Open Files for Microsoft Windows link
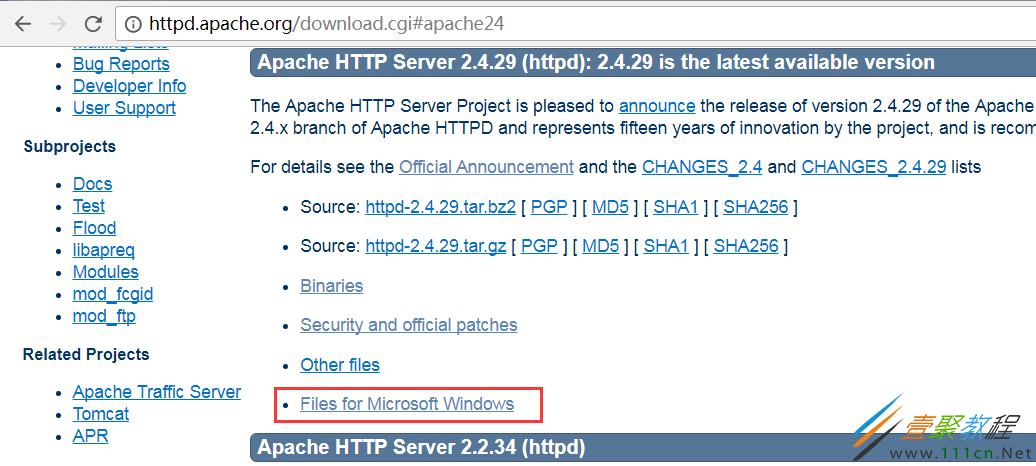The width and height of the screenshot is (1036, 466). [x=407, y=404]
